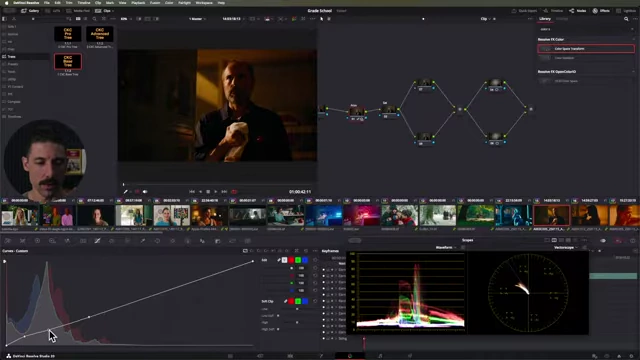Open the Blur palette
Screen dimensions: 640x360
point(202,241)
